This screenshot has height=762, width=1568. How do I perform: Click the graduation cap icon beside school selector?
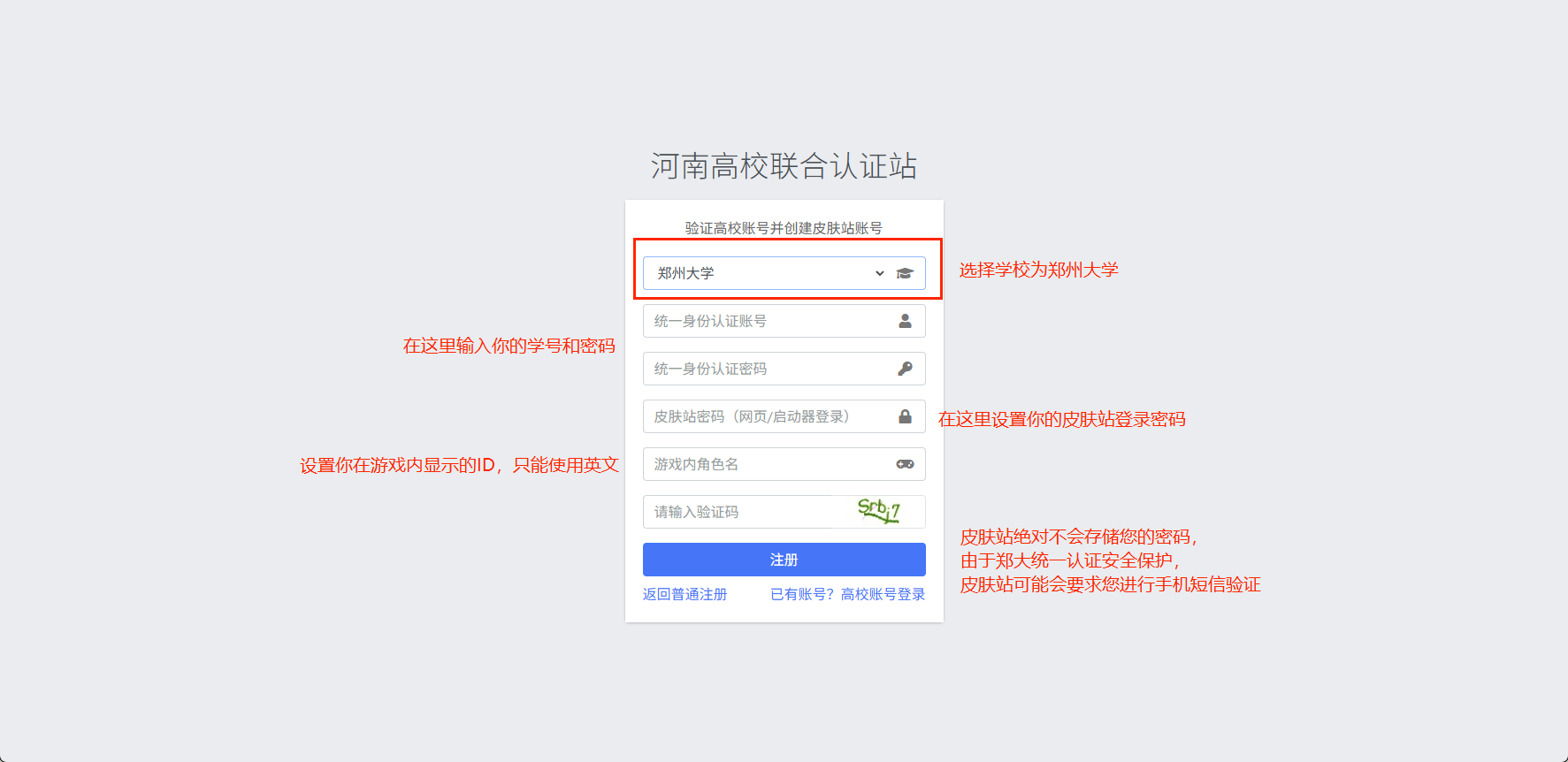point(905,273)
